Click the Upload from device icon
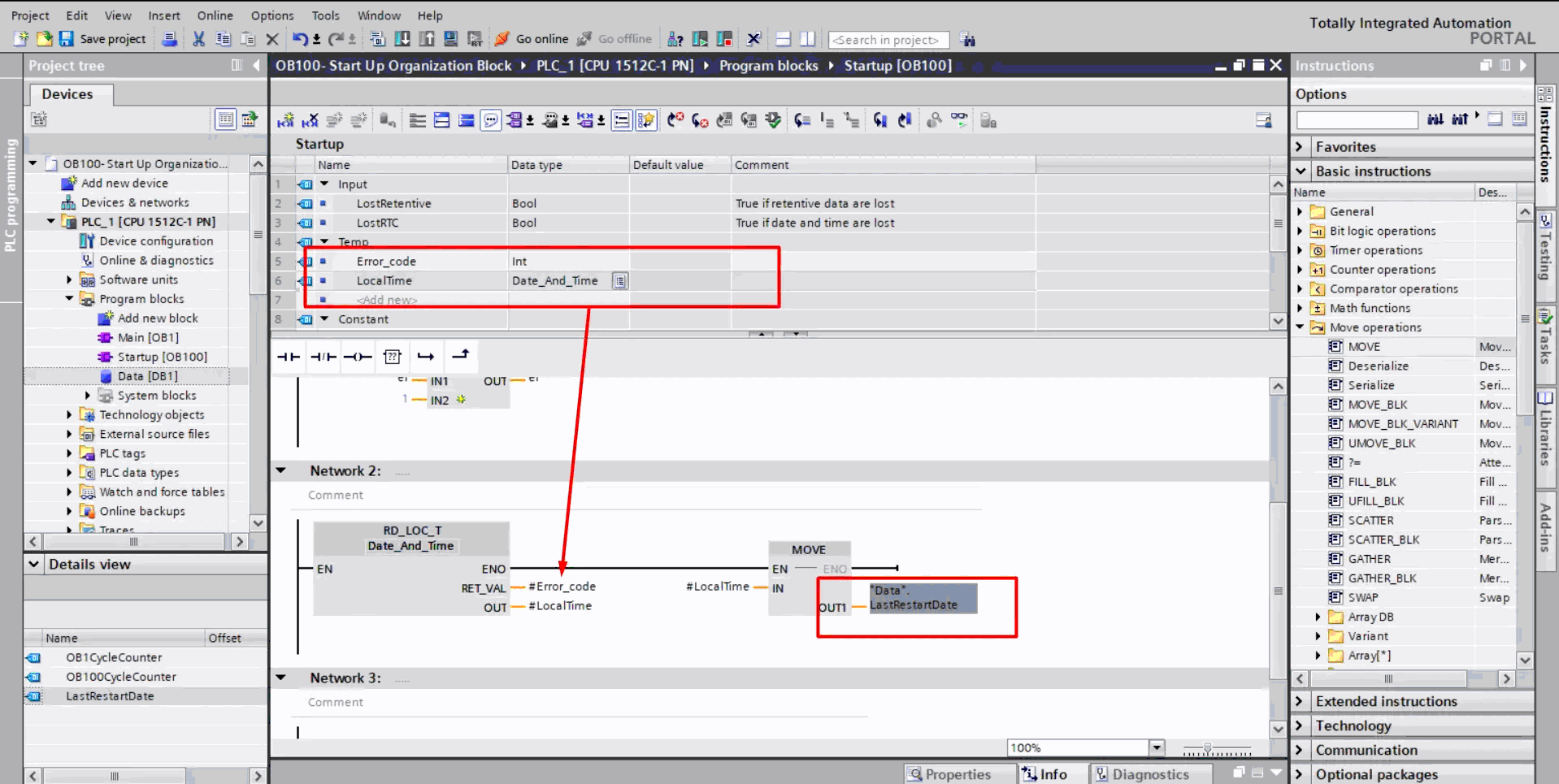 pos(427,39)
